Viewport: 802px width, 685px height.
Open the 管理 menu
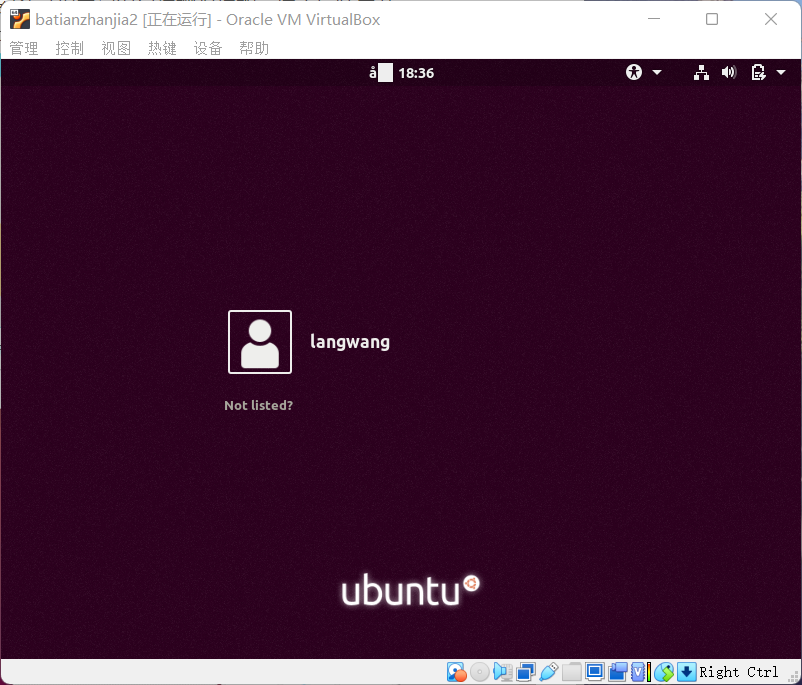click(x=24, y=48)
